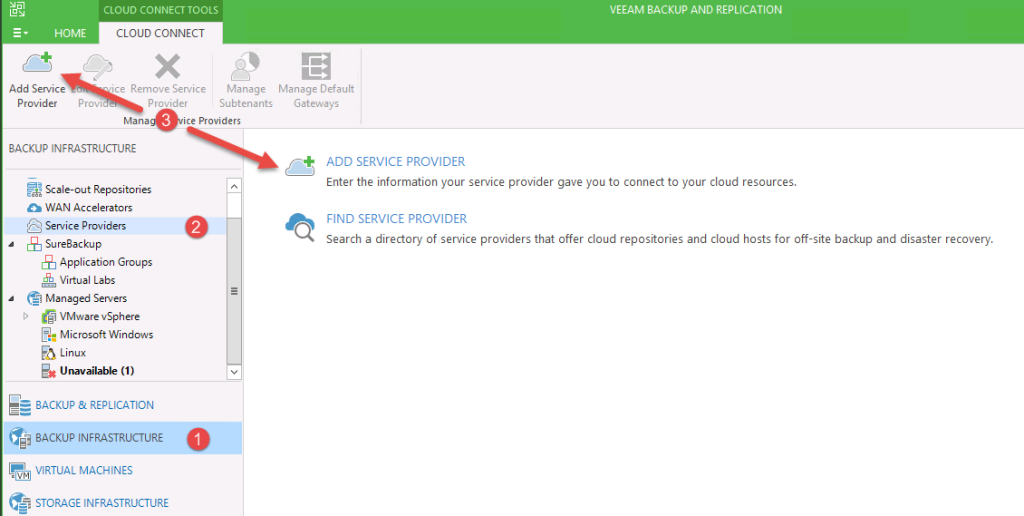Viewport: 1024px width, 516px height.
Task: Click the Microsoft Windows server icon
Action: coord(49,334)
